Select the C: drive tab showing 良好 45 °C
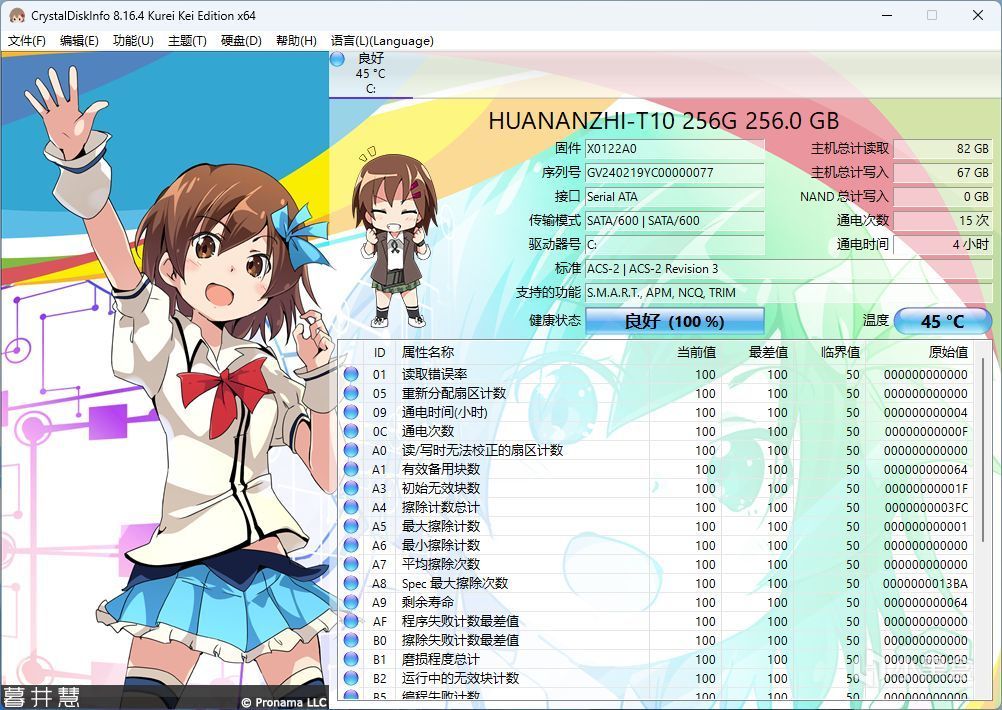The width and height of the screenshot is (1002, 710). 371,73
